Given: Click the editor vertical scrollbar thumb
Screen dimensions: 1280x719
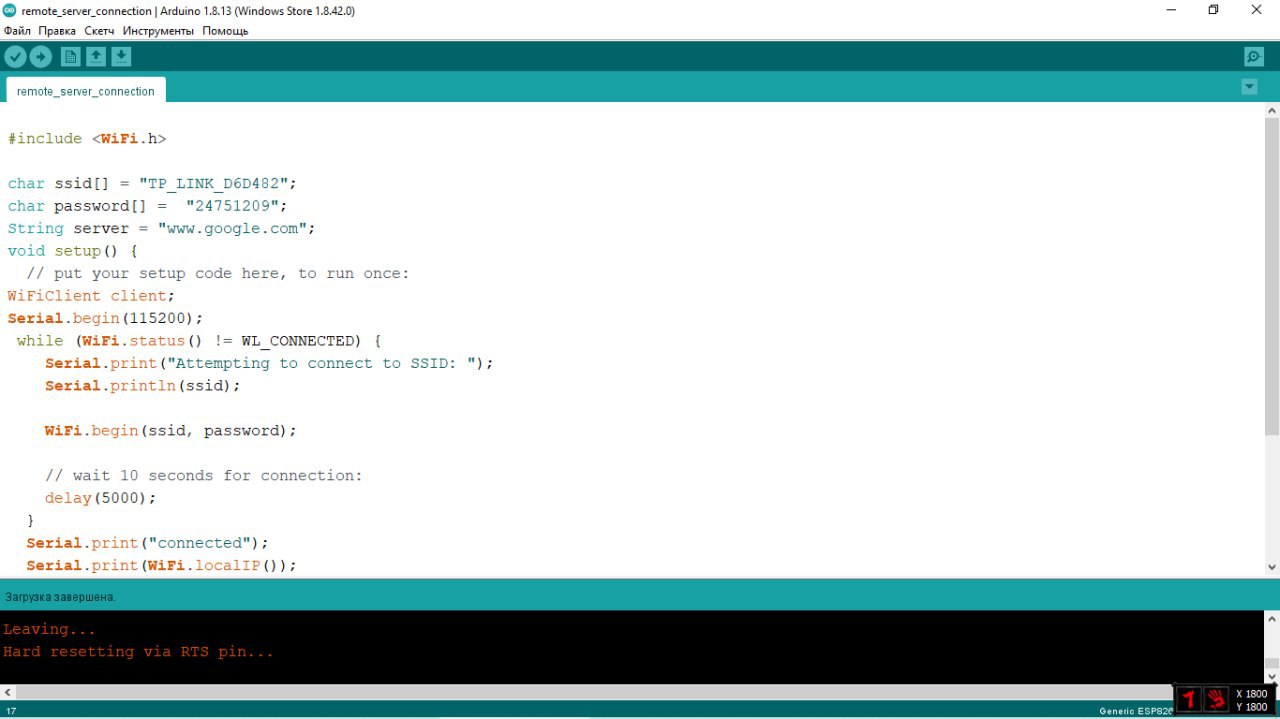Looking at the screenshot, I should (x=1272, y=276).
